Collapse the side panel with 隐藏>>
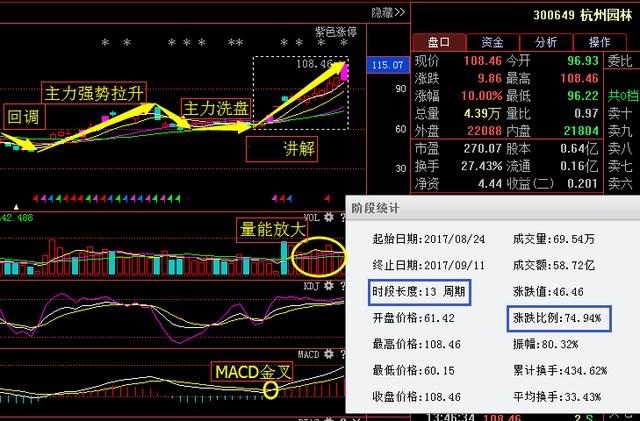Image resolution: width=640 pixels, height=421 pixels. point(388,12)
